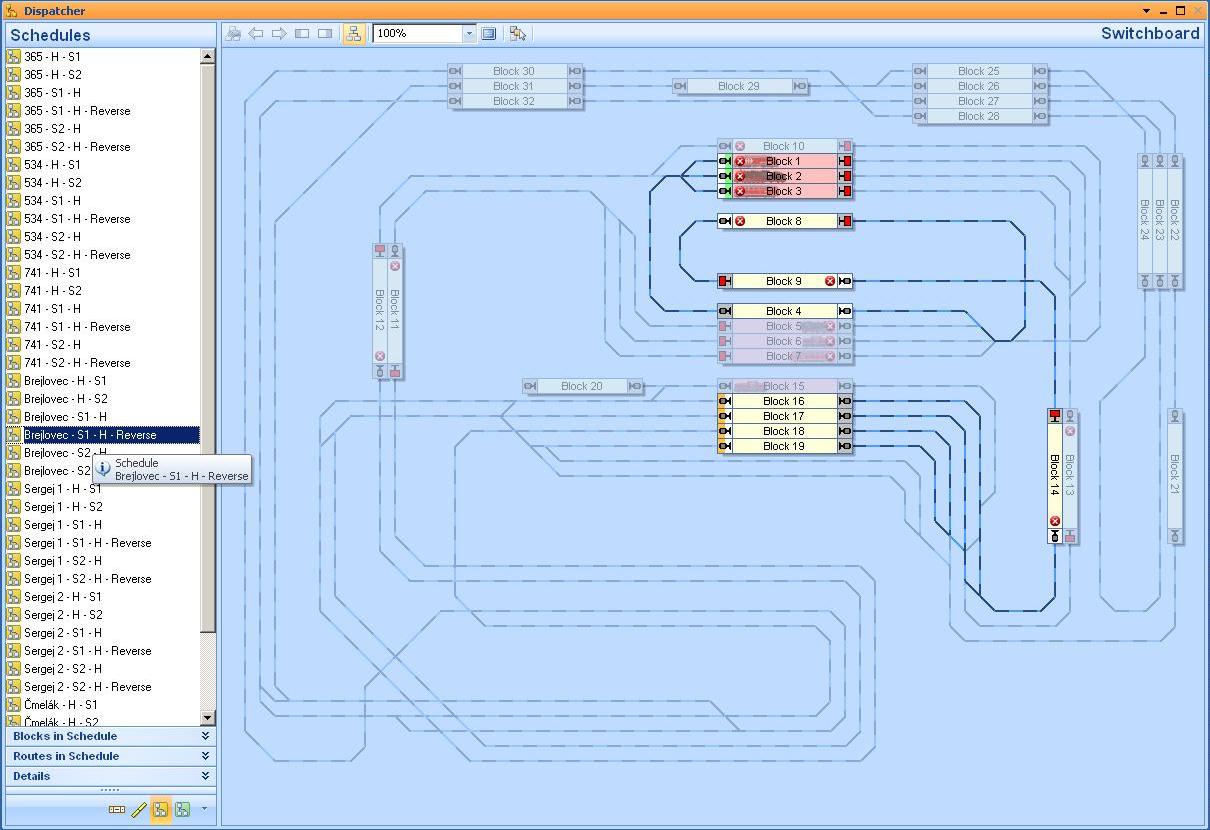Click Block 3 in the switchboard
Image resolution: width=1210 pixels, height=830 pixels.
(x=784, y=191)
